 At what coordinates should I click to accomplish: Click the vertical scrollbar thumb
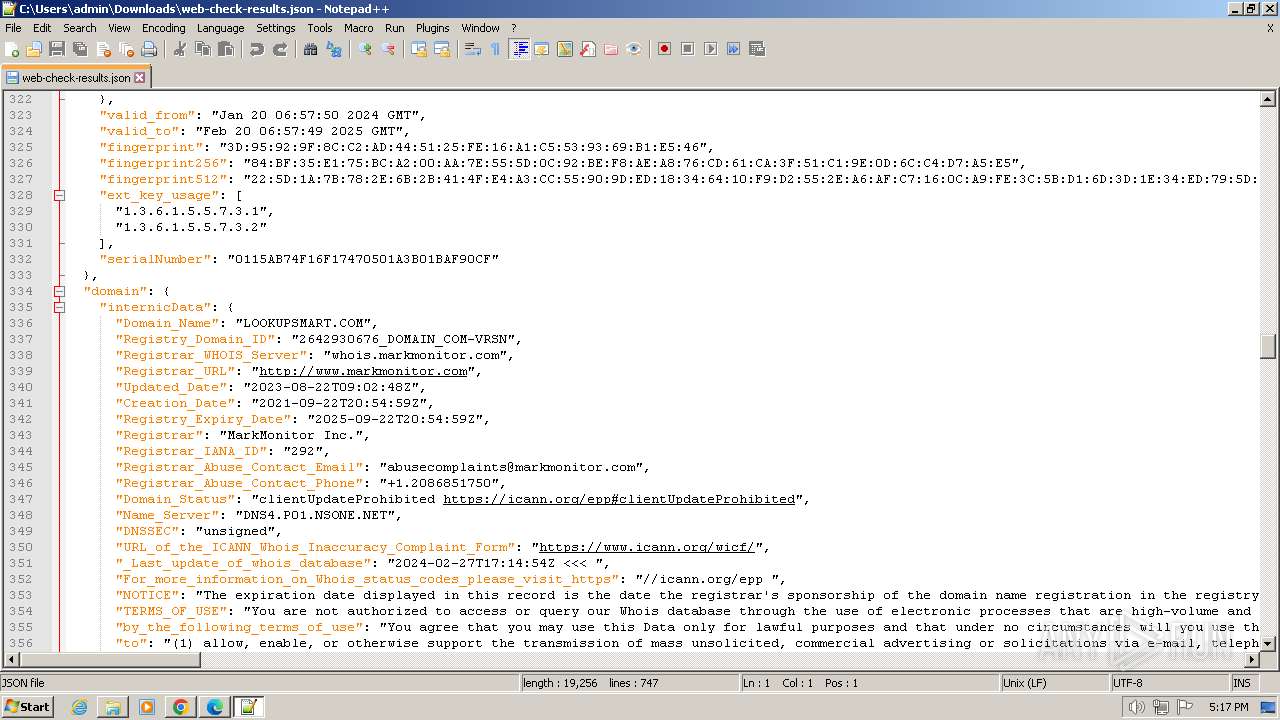(x=1268, y=346)
